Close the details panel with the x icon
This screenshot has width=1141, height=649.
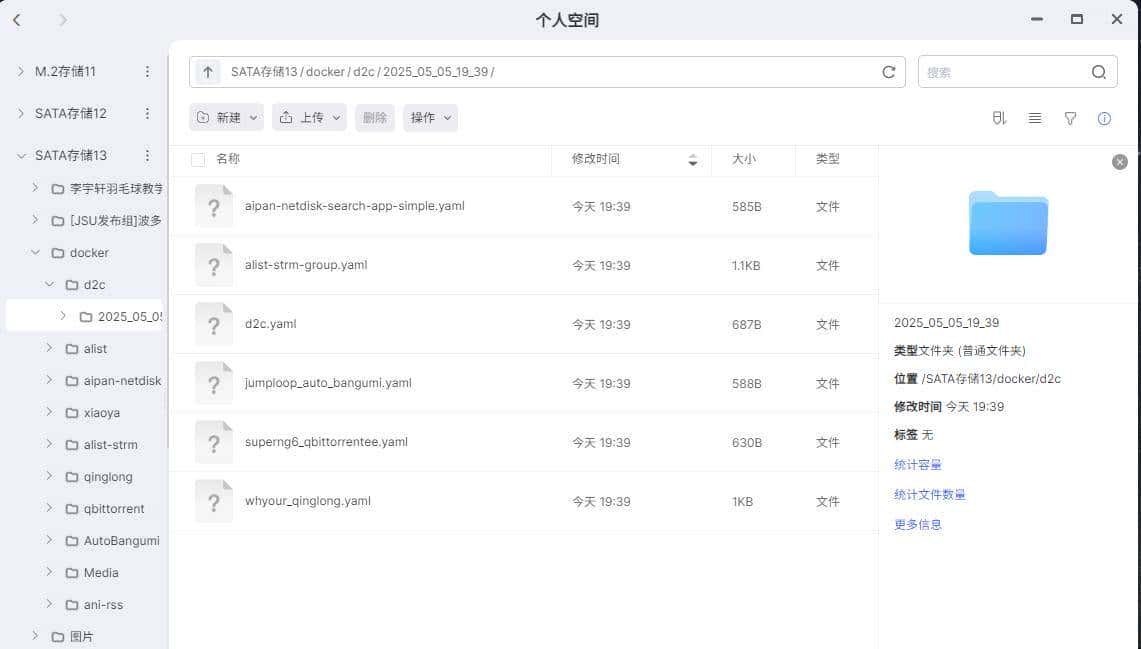pos(1120,161)
